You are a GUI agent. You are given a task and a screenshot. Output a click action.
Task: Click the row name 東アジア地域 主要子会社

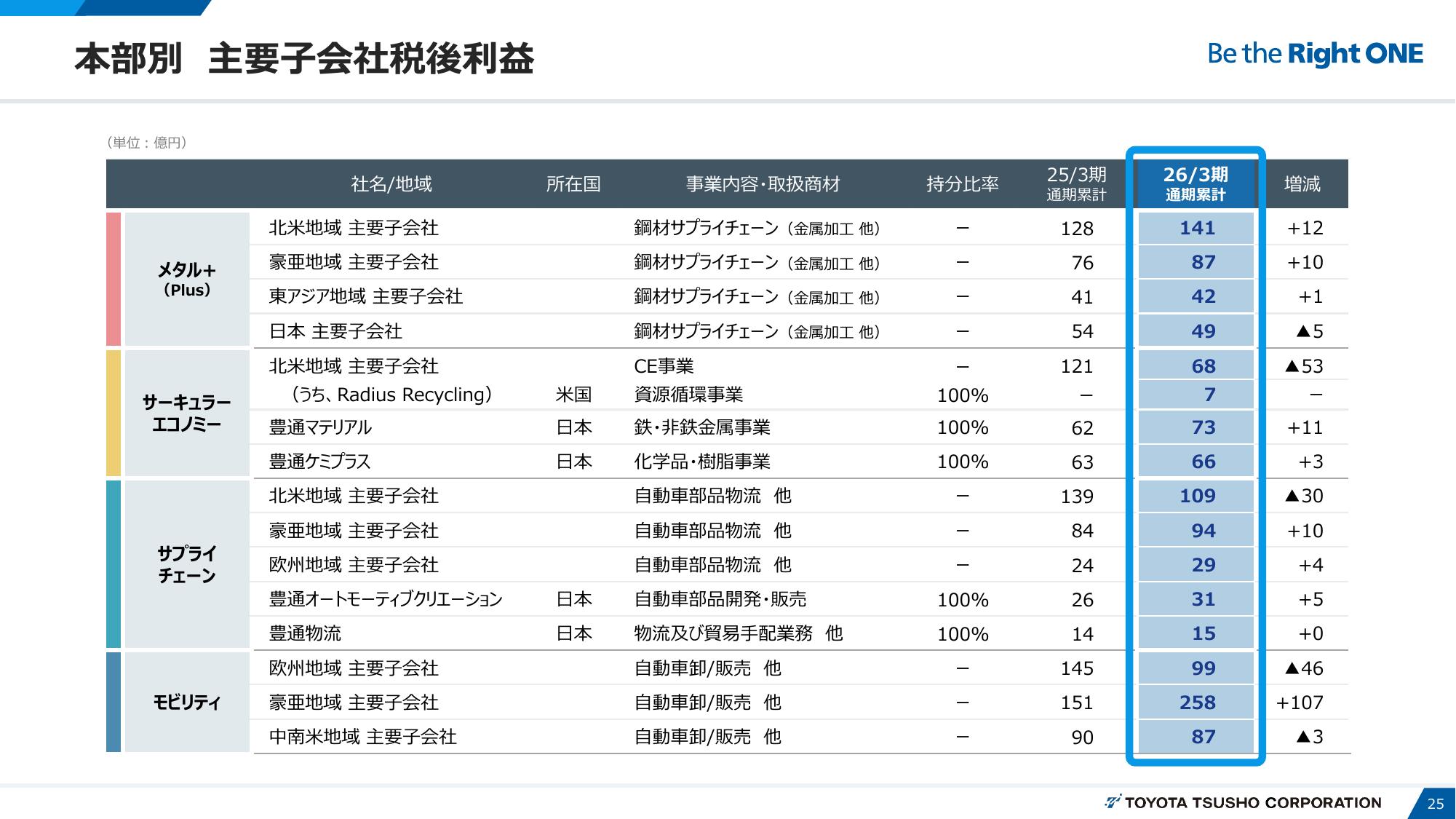(x=366, y=296)
